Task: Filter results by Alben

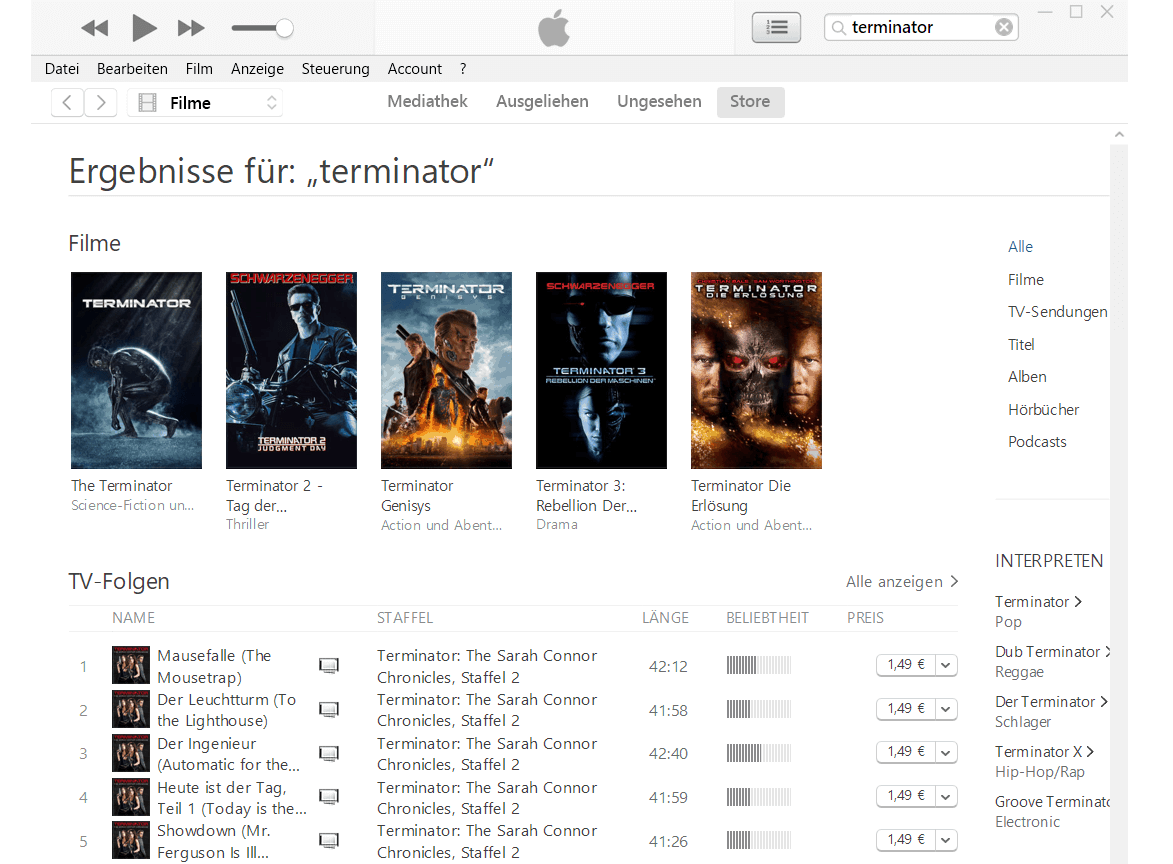Action: [1027, 377]
